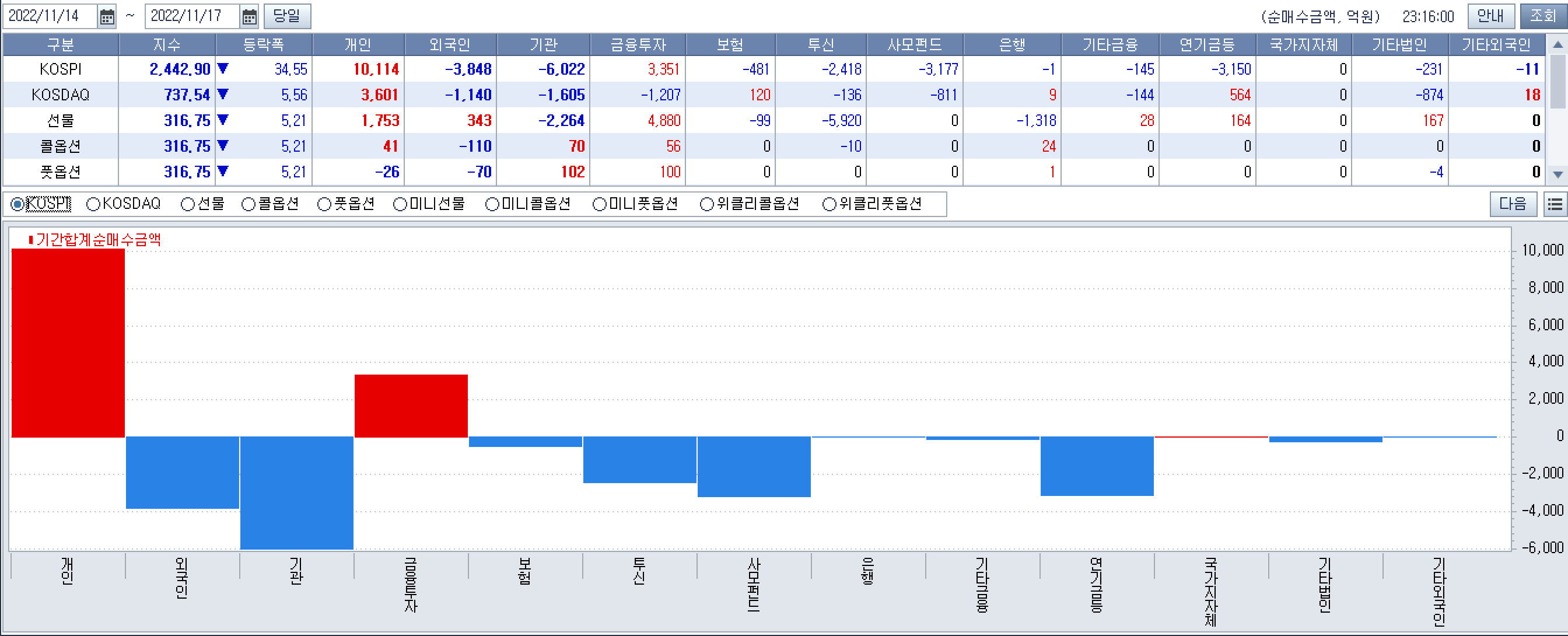This screenshot has height=636, width=1568.
Task: Click the 구분 column header
Action: (61, 44)
